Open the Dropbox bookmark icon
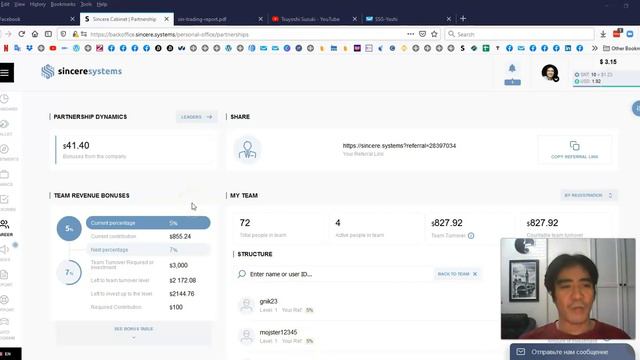640x360 pixels. 29,48
